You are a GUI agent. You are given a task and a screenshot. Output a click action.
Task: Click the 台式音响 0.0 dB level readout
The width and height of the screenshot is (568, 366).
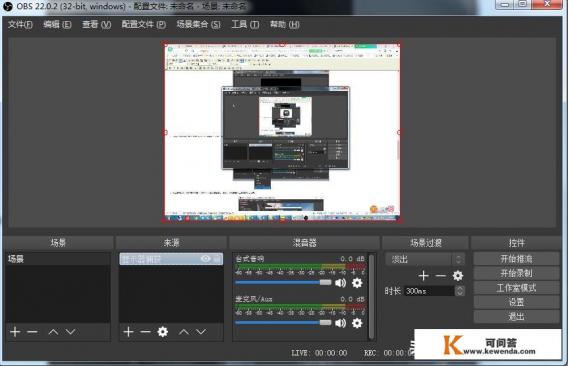pyautogui.click(x=352, y=259)
